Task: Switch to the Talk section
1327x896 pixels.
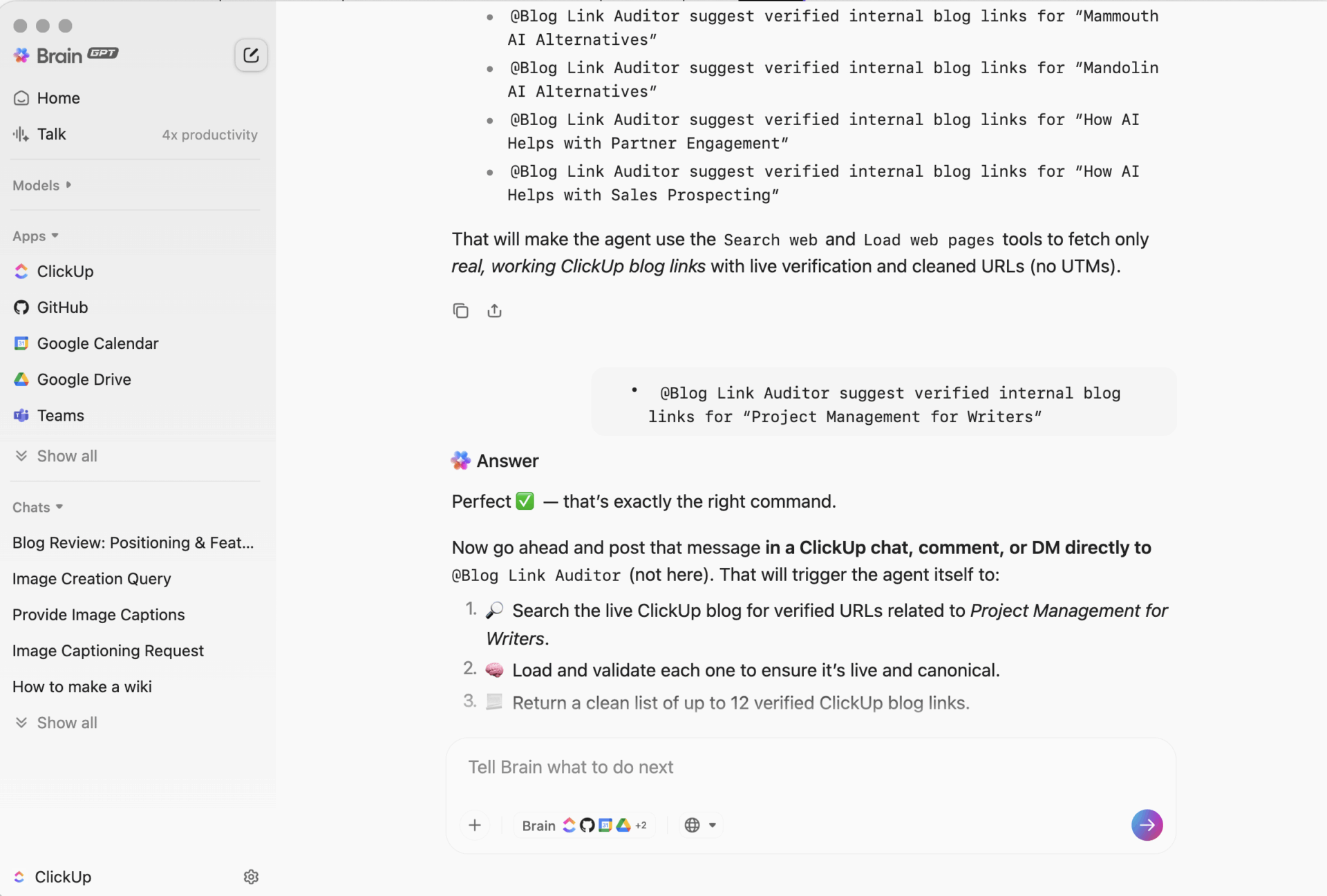Action: [x=52, y=133]
